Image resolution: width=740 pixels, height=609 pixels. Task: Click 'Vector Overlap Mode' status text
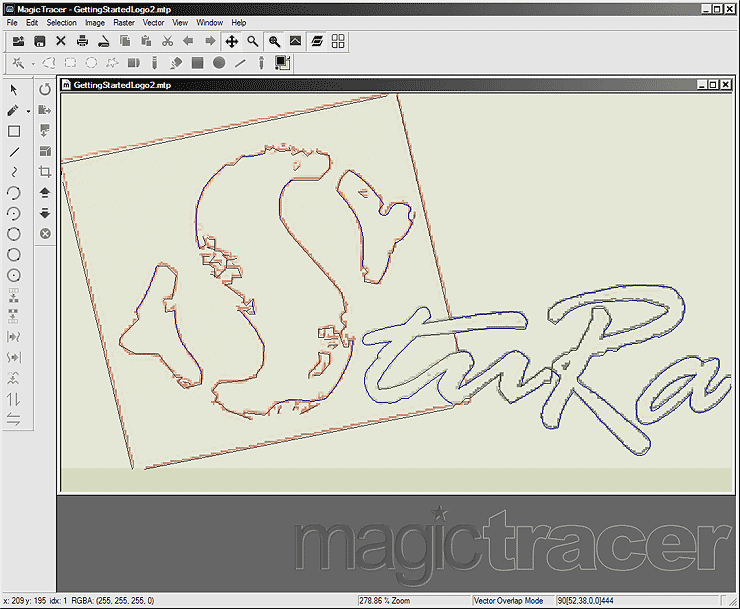coord(508,601)
